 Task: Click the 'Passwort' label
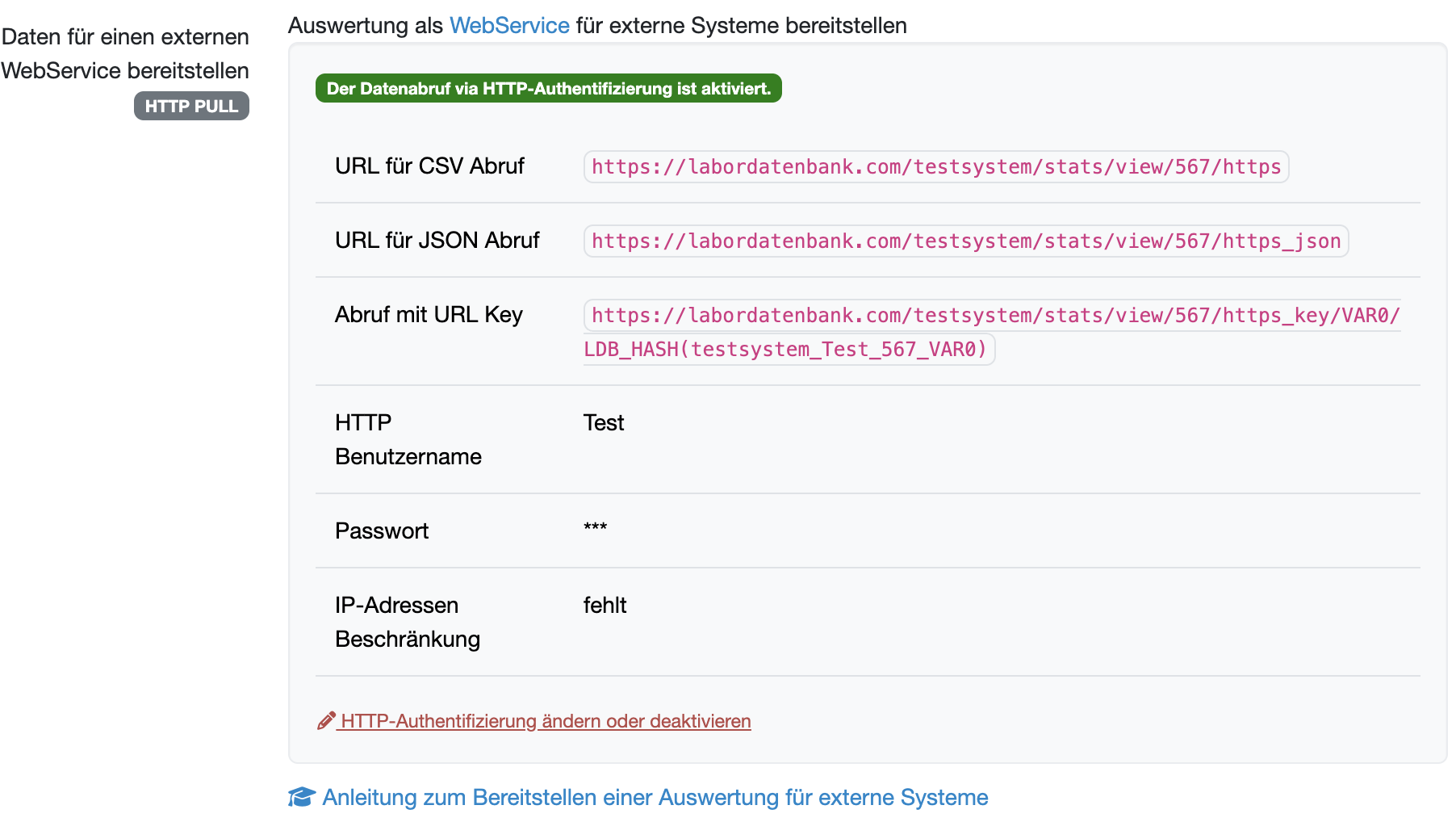(382, 531)
